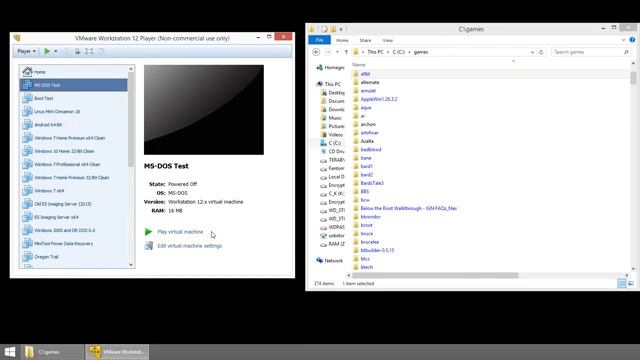640x360 pixels.
Task: Select the Azalta folder
Action: [367, 141]
